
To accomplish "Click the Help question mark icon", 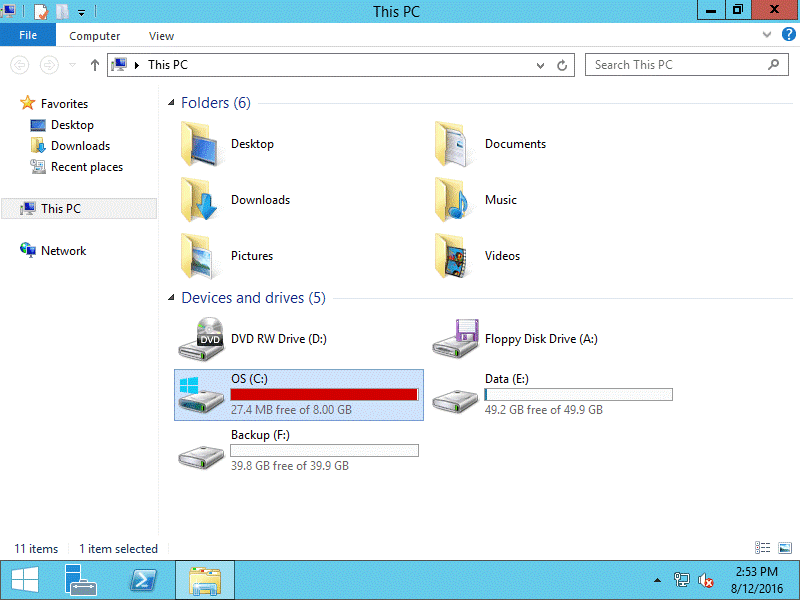I will (x=790, y=34).
